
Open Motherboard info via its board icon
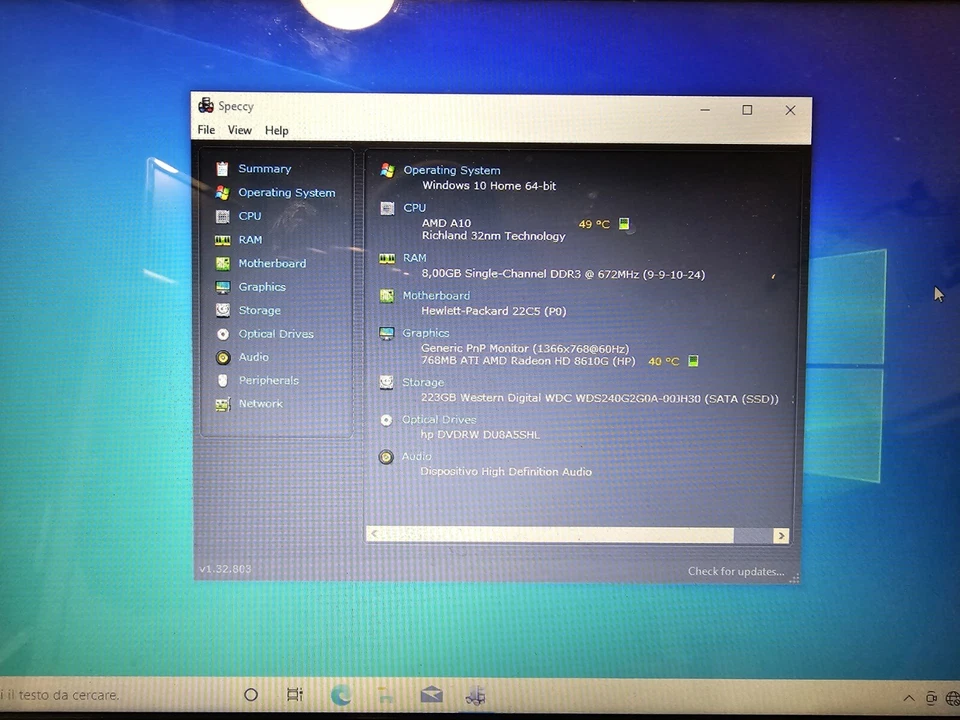[222, 263]
